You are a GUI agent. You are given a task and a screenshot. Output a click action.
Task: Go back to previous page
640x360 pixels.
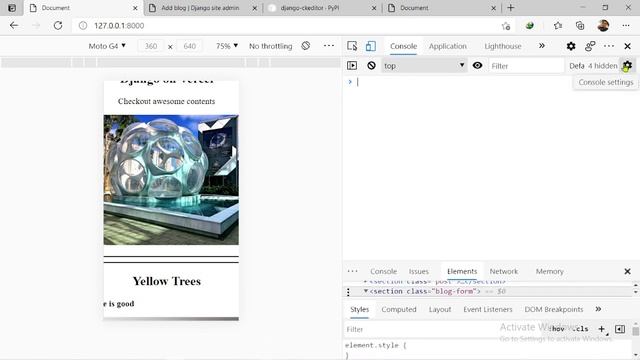click(14, 26)
